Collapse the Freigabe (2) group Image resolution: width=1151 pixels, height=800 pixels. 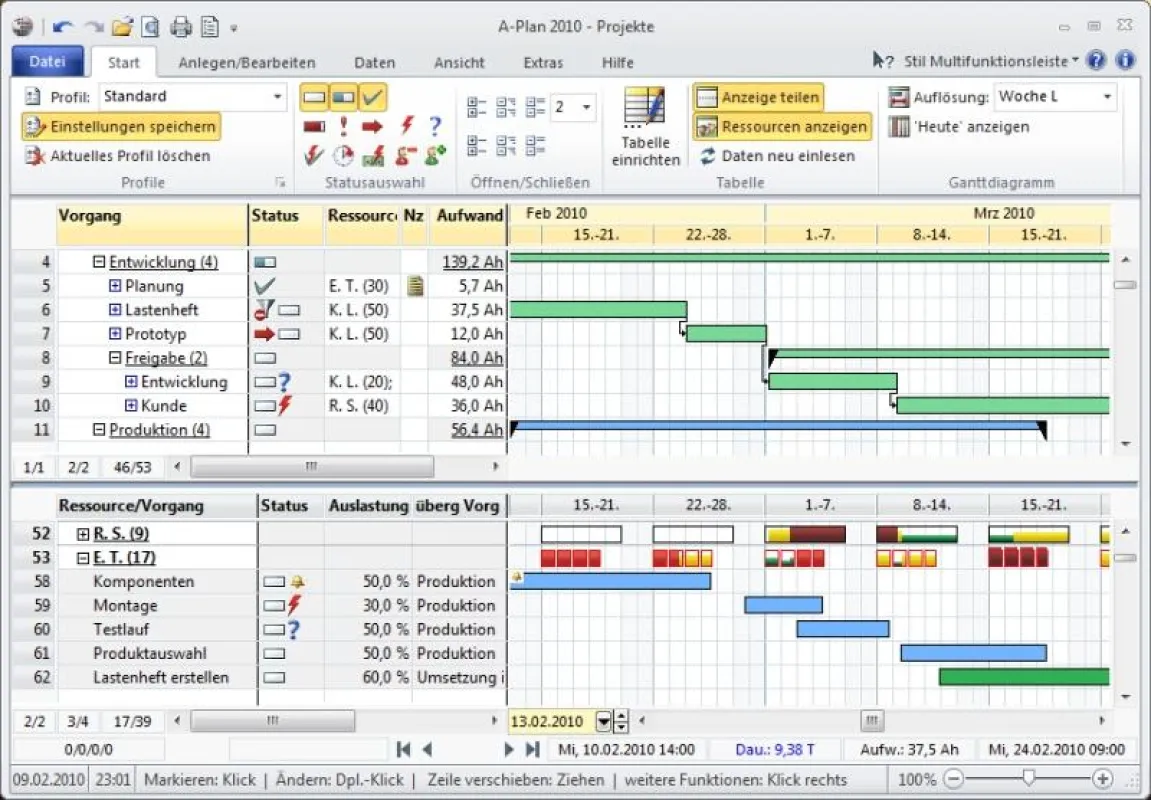pos(115,357)
